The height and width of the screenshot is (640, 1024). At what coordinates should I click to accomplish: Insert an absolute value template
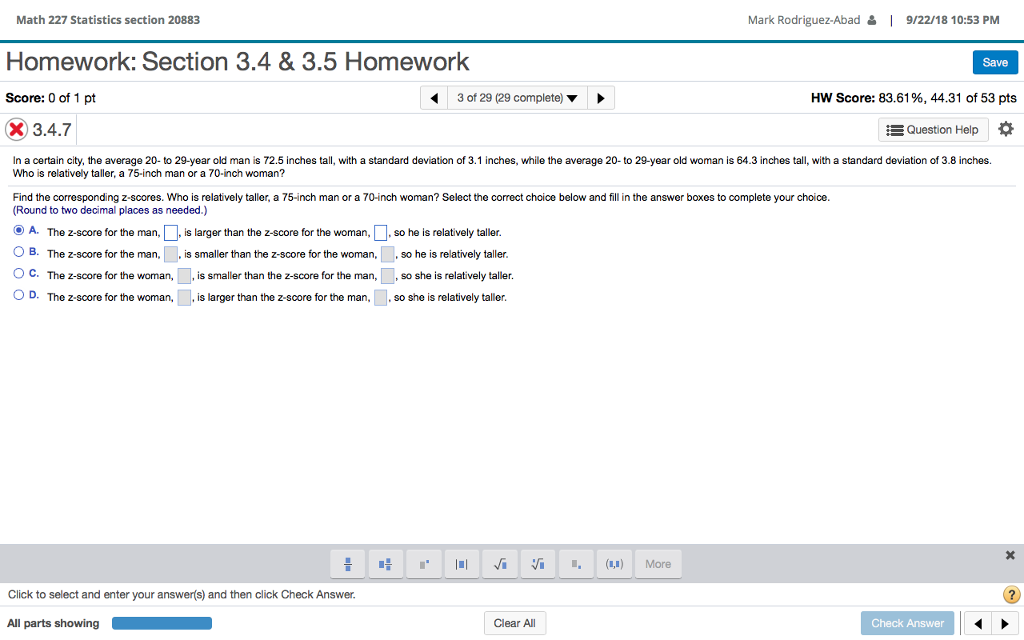coord(461,563)
